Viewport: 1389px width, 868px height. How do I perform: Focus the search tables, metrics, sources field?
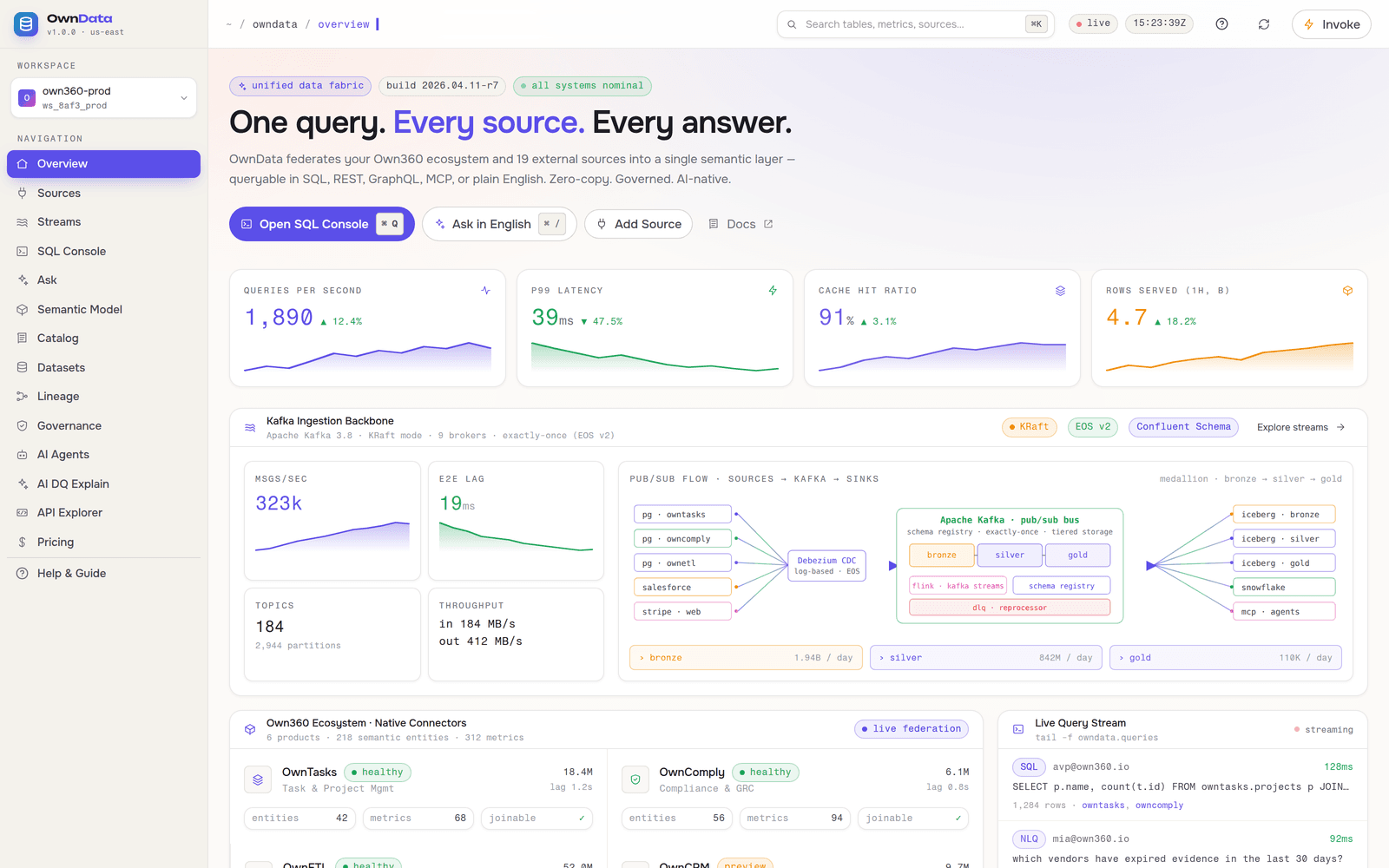[x=915, y=24]
